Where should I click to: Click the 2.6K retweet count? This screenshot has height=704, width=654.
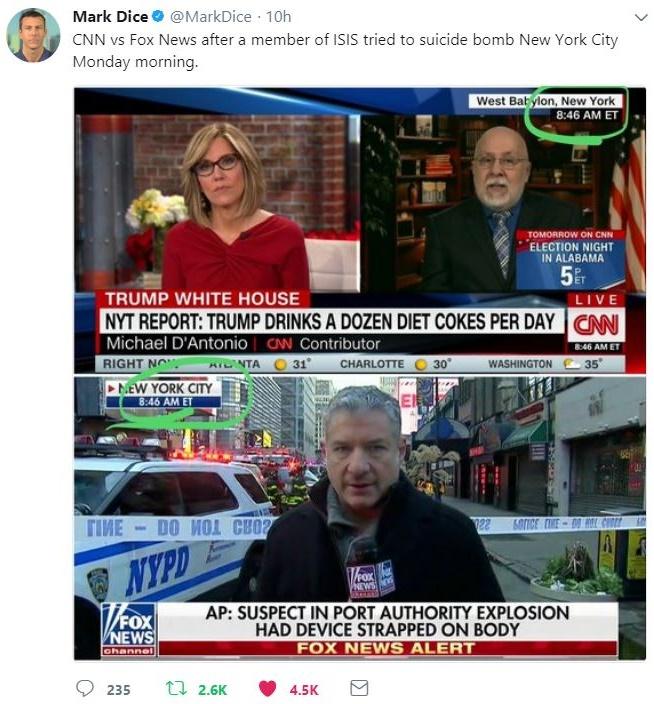[212, 690]
